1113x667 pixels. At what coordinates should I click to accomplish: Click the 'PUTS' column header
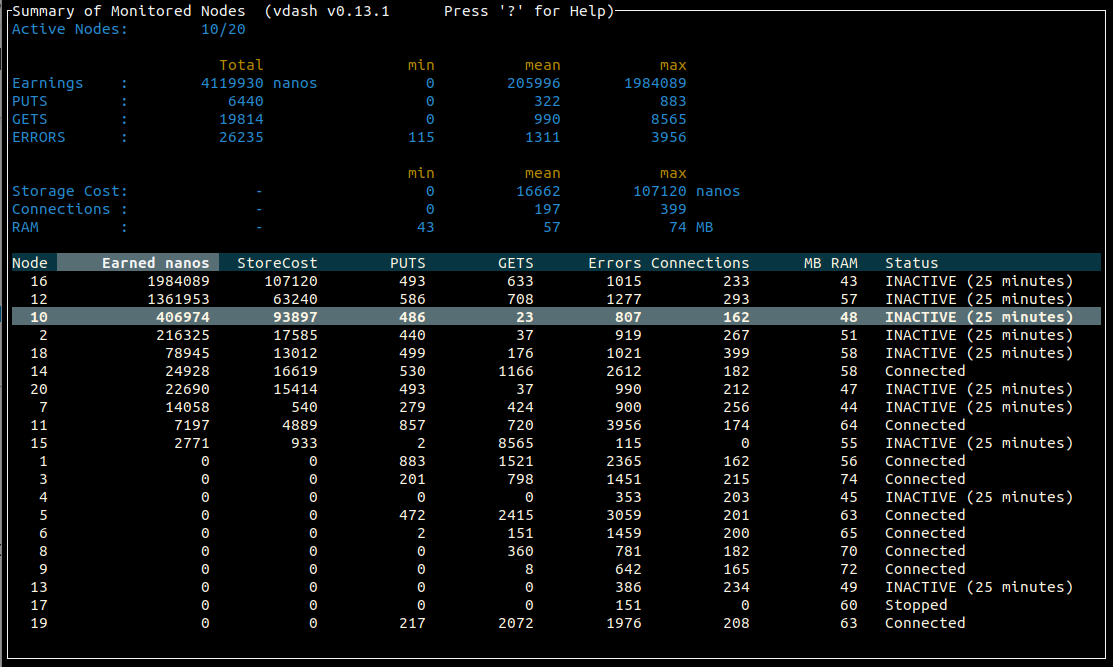pos(407,263)
